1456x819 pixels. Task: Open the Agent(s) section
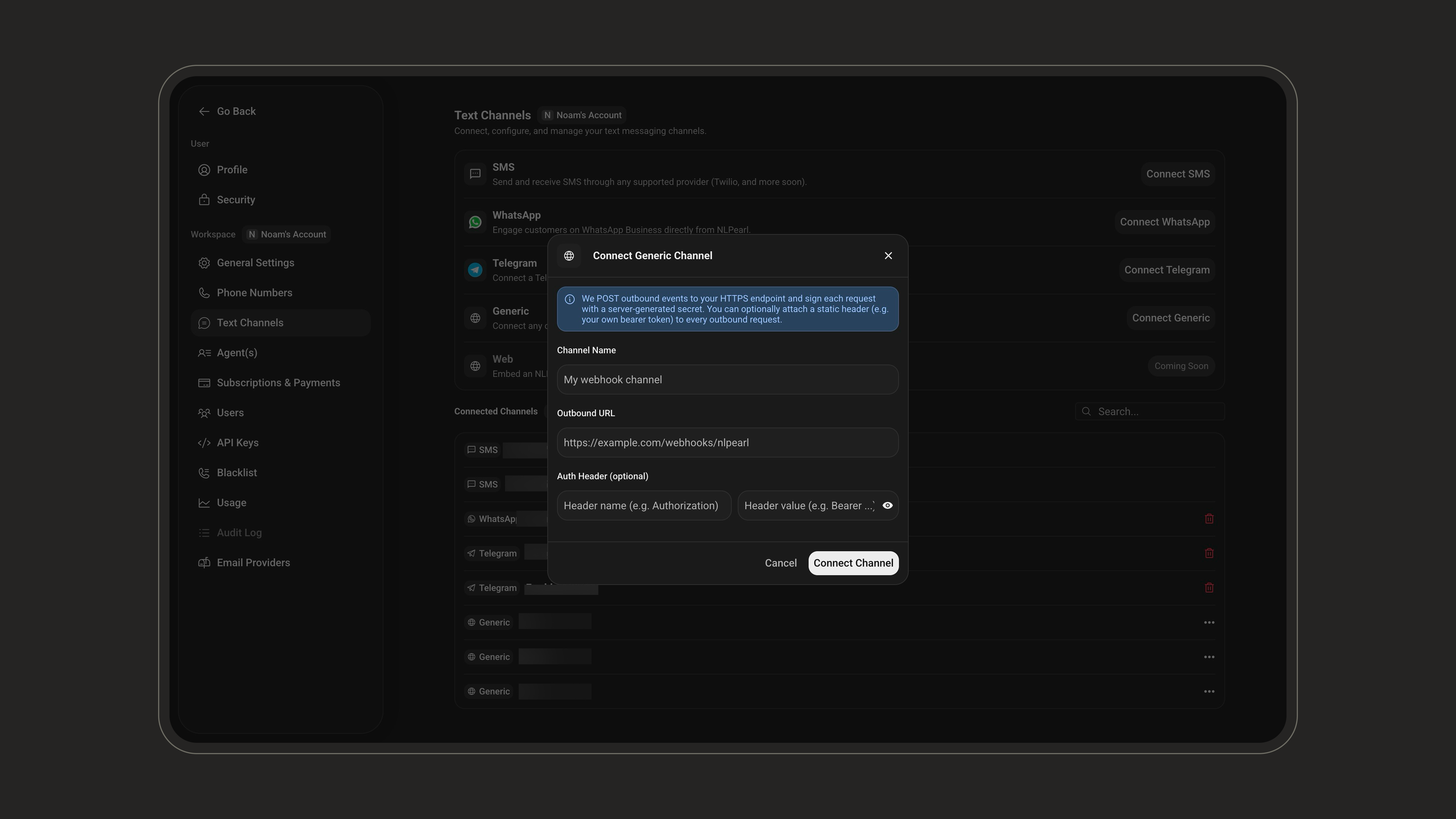280,353
